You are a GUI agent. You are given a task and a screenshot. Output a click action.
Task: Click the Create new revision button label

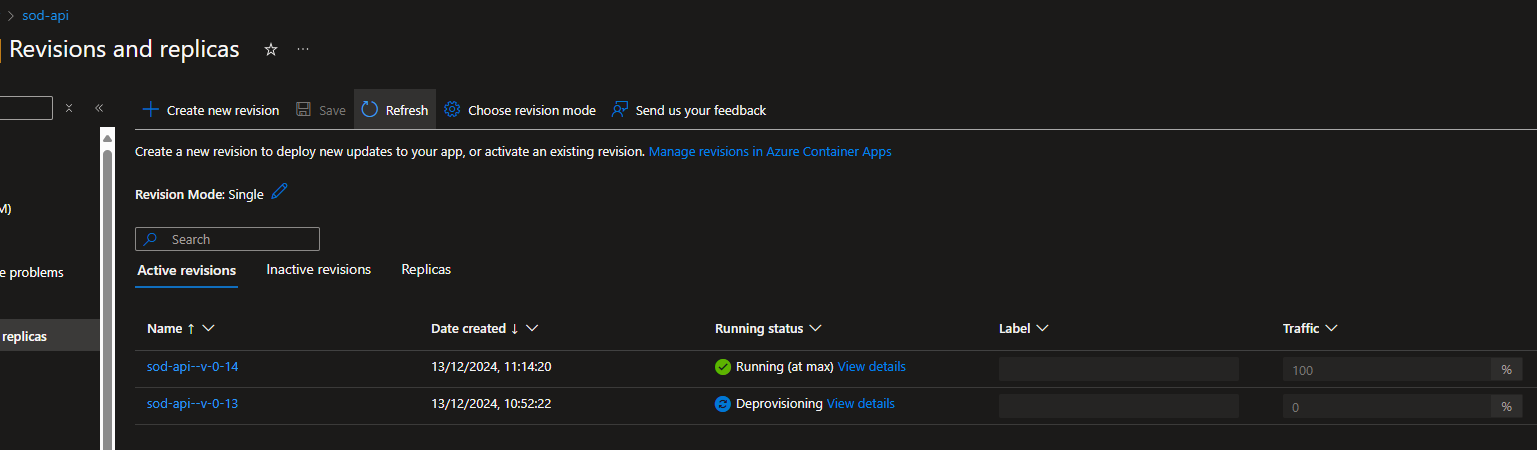[x=223, y=110]
